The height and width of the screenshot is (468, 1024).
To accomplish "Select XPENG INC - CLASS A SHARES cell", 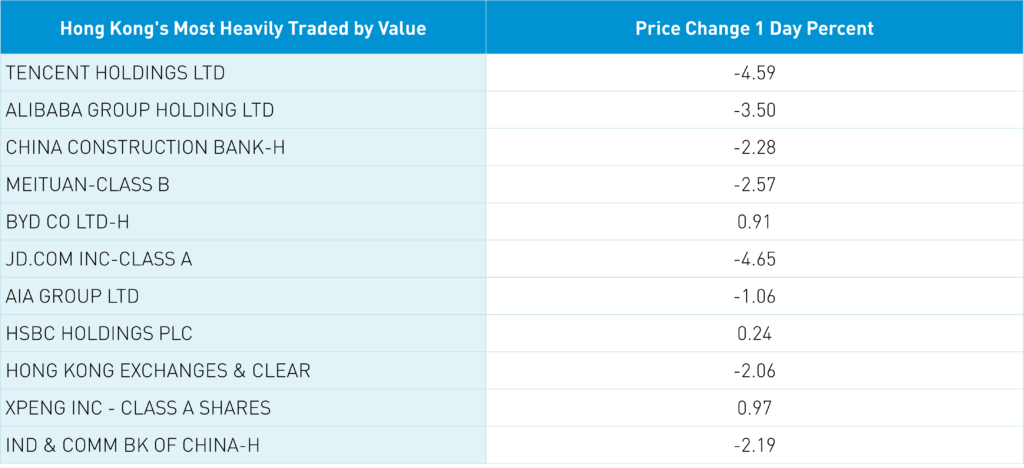I will click(138, 408).
